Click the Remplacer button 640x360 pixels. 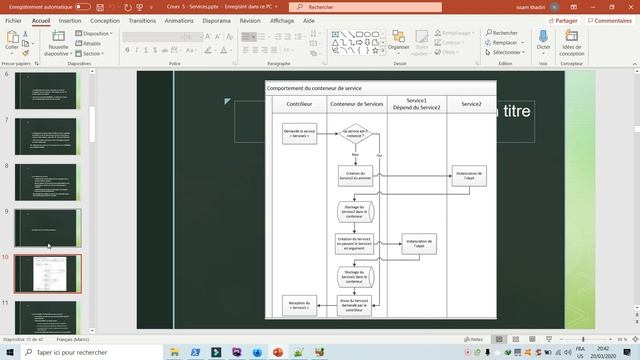point(504,42)
